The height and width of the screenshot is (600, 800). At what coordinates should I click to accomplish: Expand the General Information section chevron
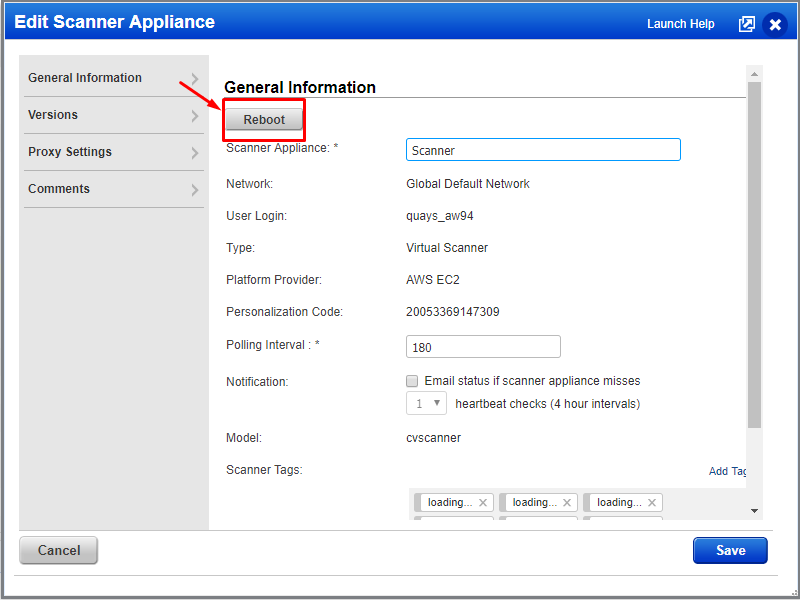[x=197, y=77]
